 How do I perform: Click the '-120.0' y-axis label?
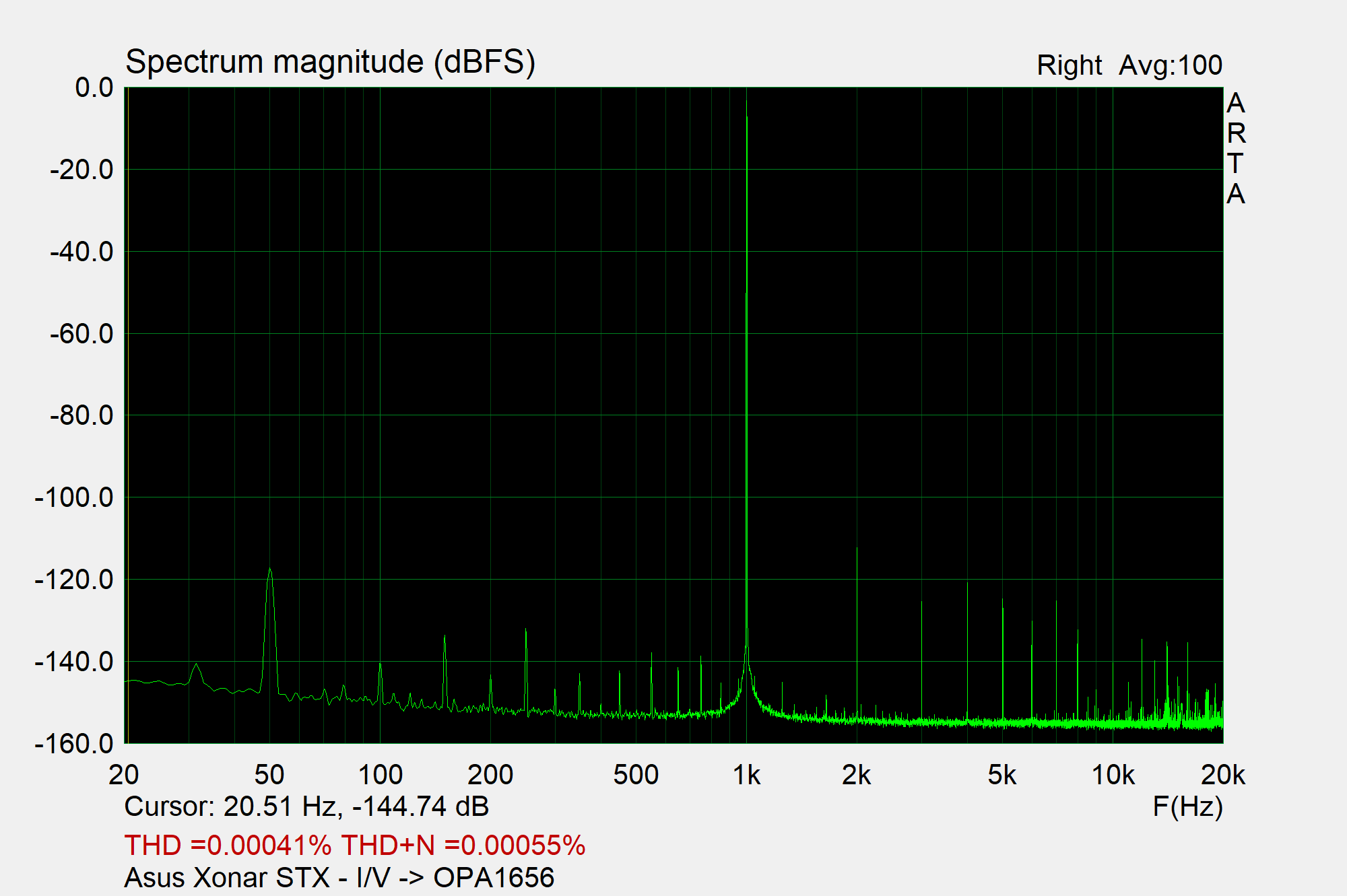point(74,580)
